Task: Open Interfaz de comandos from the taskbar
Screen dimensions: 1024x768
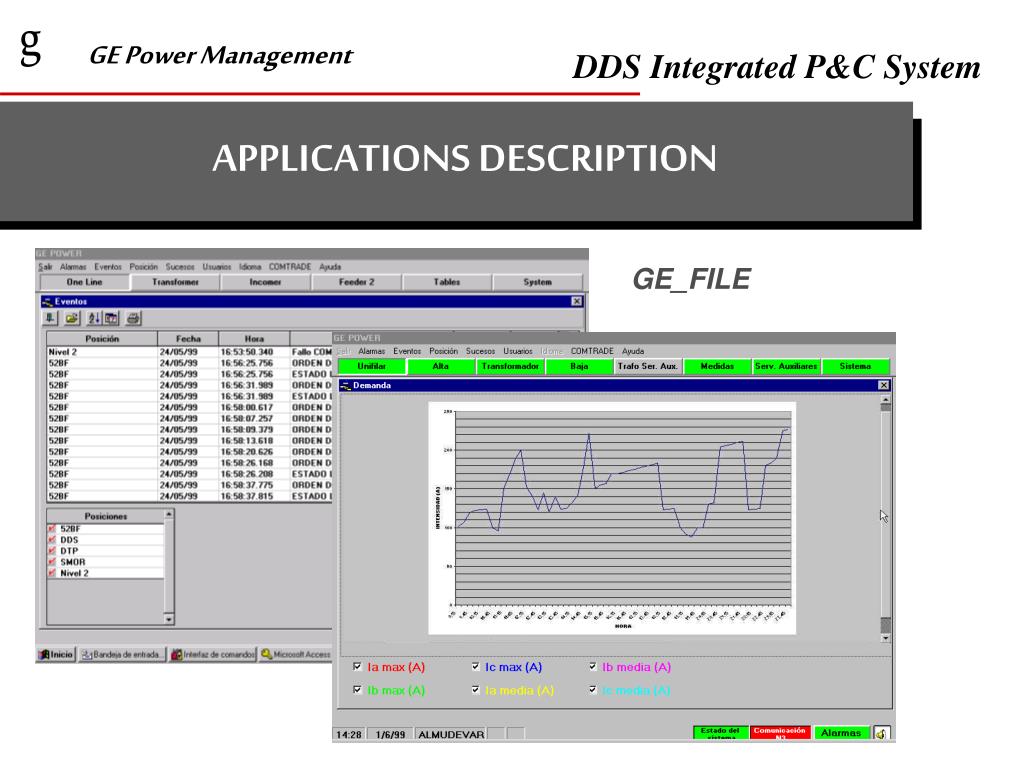Action: click(212, 654)
